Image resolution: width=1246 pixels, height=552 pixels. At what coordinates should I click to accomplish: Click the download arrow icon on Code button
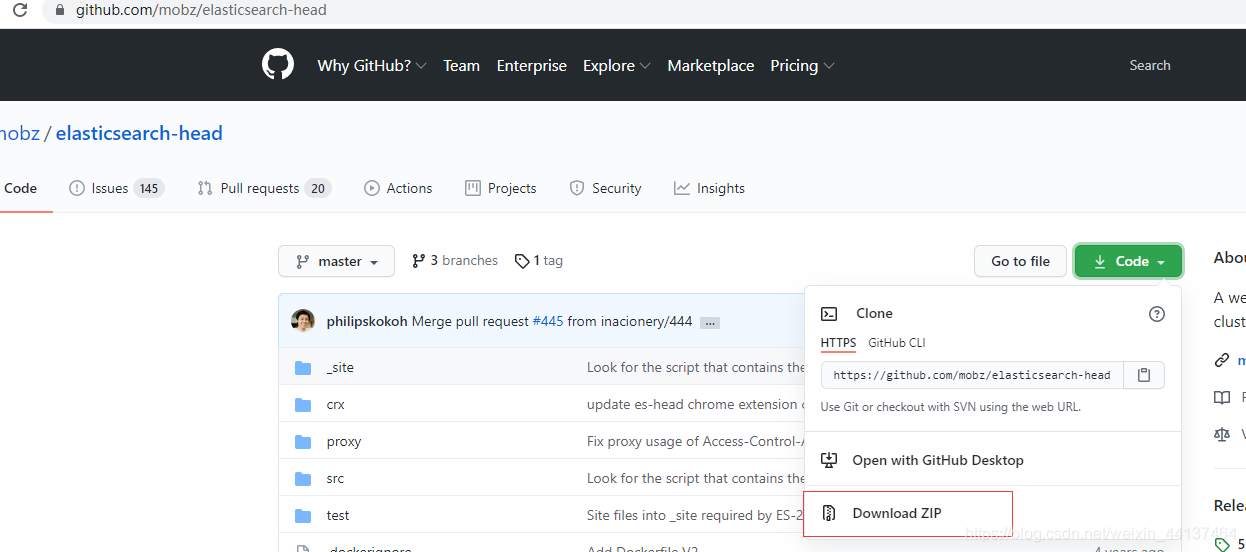pyautogui.click(x=1100, y=261)
